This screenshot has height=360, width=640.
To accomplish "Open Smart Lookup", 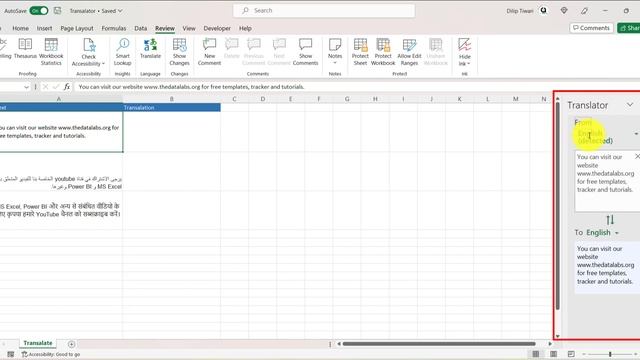I will 122,52.
